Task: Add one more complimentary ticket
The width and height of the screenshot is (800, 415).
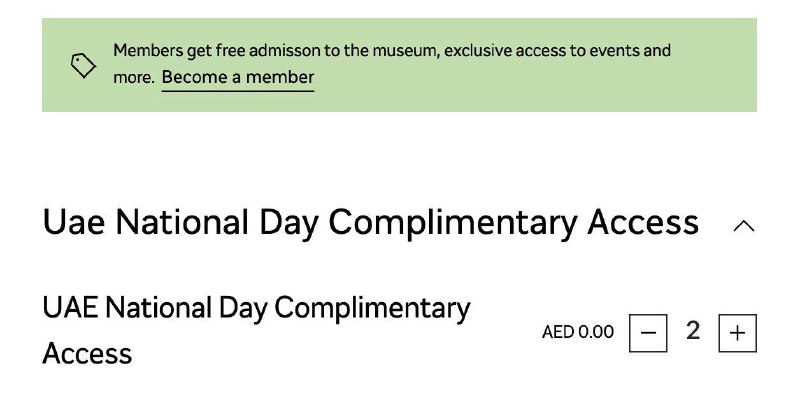Action: [x=737, y=333]
